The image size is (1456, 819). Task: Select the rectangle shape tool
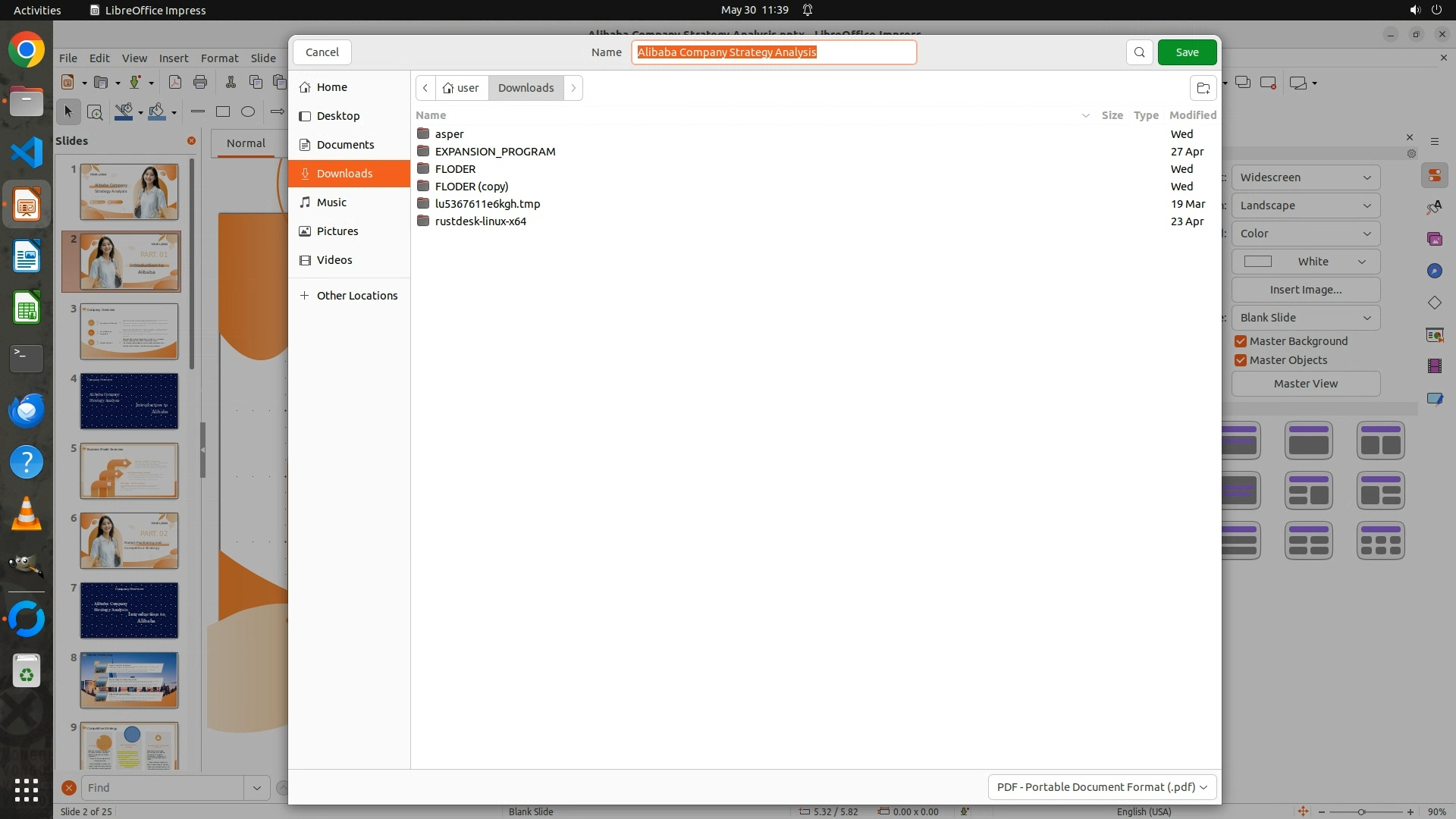click(x=223, y=112)
